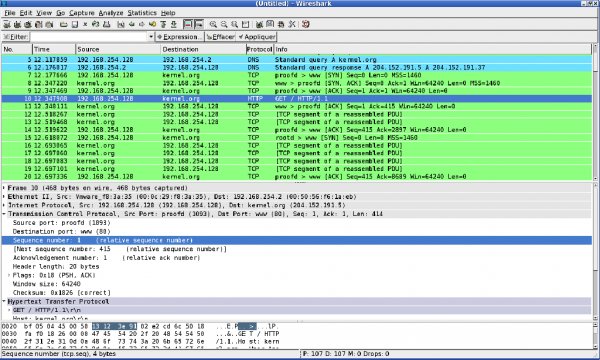This screenshot has height=360, width=600.
Task: Sort by the Destination column header
Action: click(204, 49)
